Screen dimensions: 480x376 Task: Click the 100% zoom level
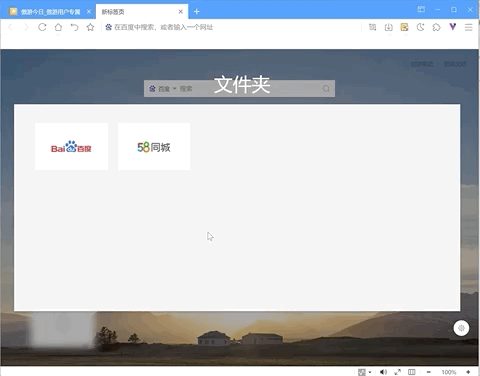[449, 372]
